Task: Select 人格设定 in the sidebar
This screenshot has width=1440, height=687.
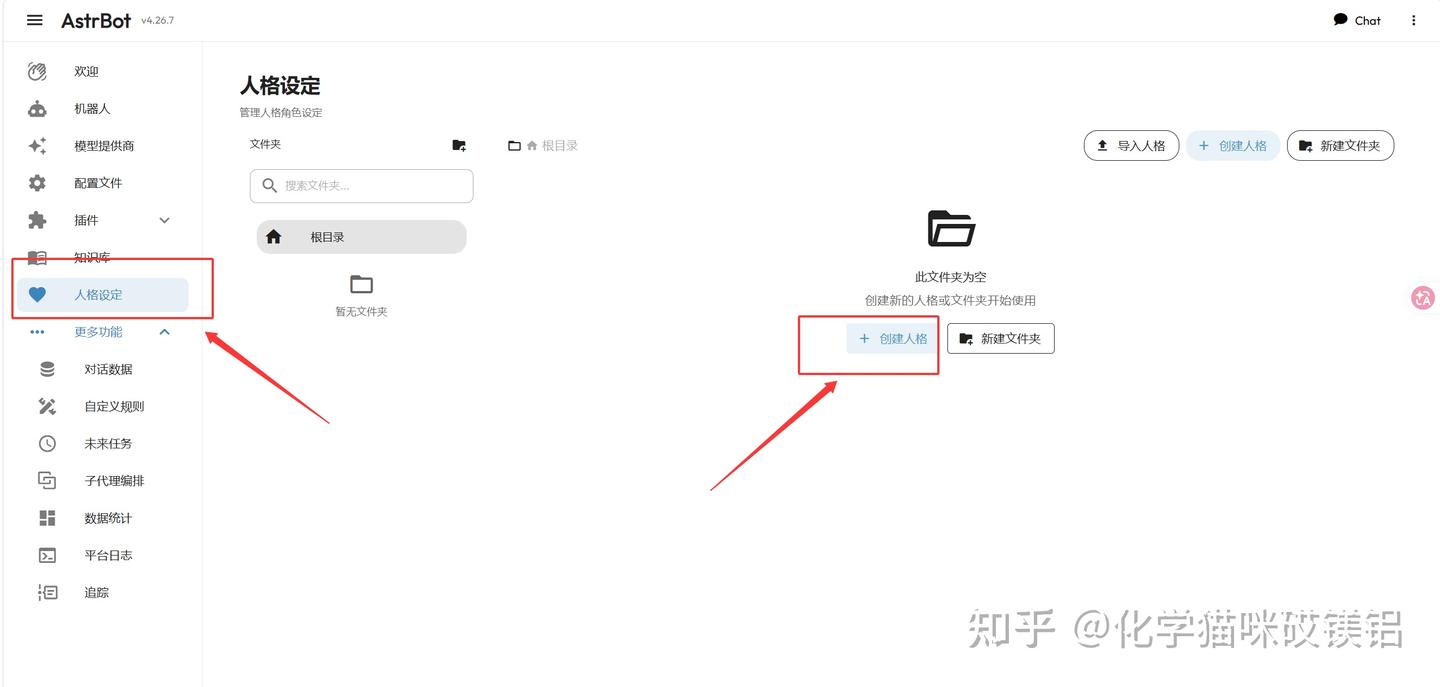Action: tap(102, 295)
